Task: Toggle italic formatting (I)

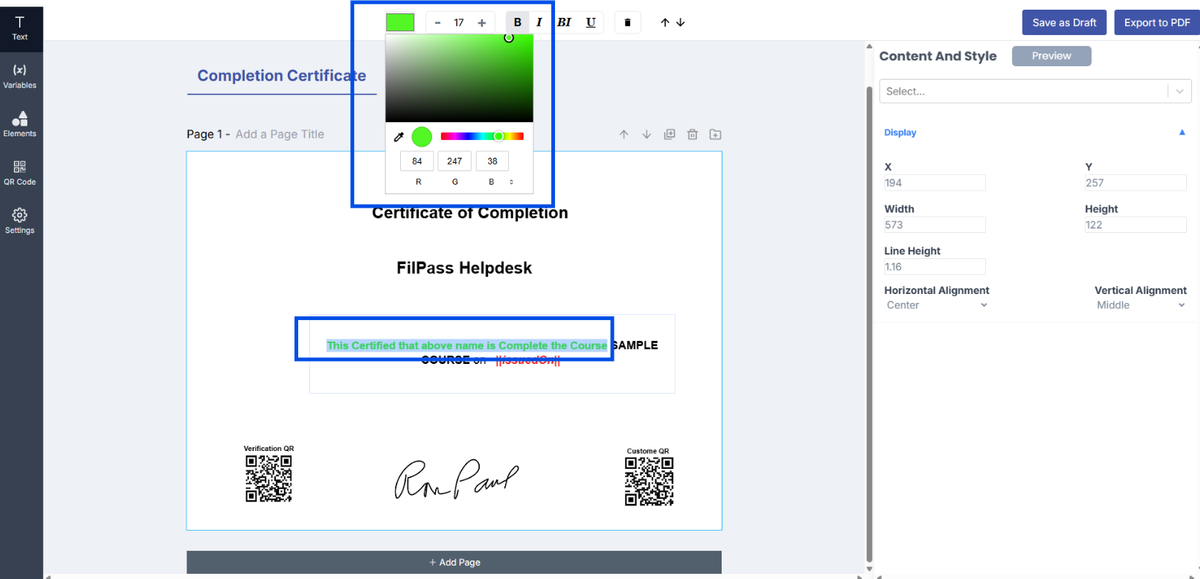Action: click(539, 22)
